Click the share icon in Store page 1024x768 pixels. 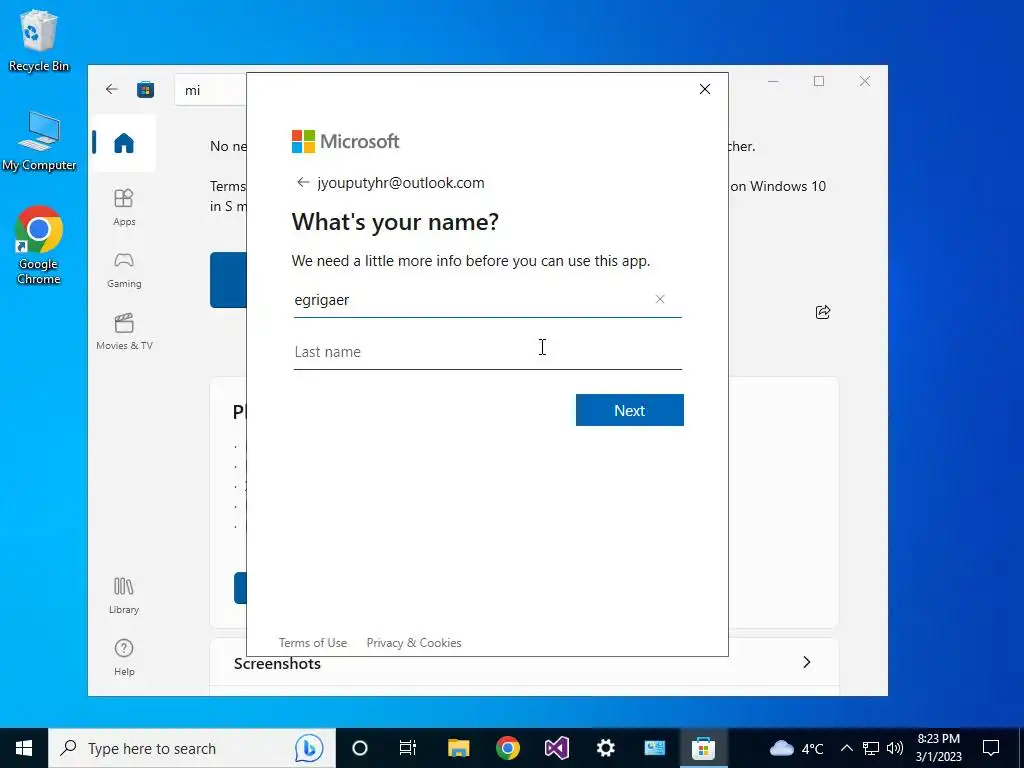[823, 312]
